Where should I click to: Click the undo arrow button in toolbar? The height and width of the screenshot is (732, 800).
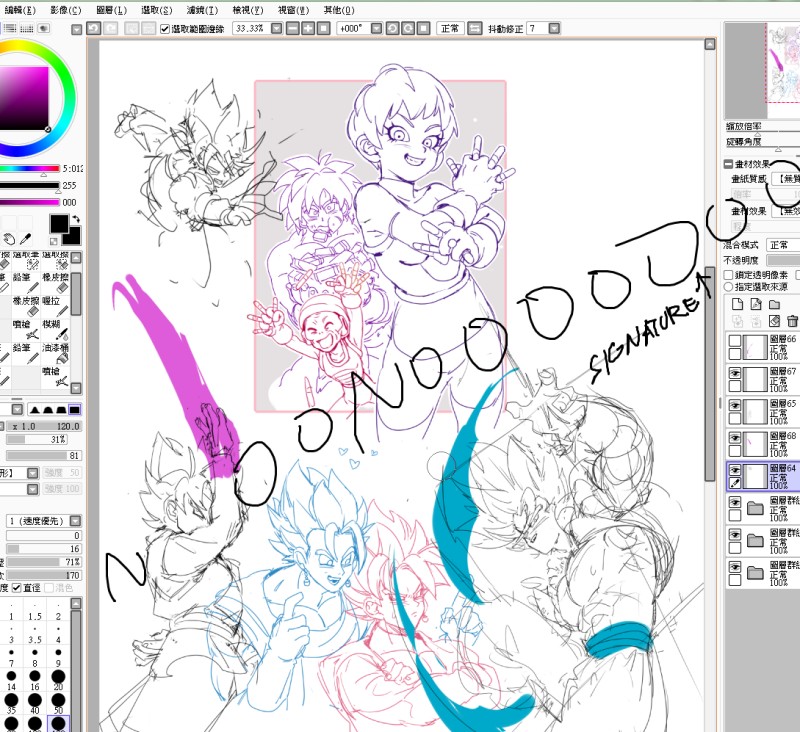coord(93,28)
